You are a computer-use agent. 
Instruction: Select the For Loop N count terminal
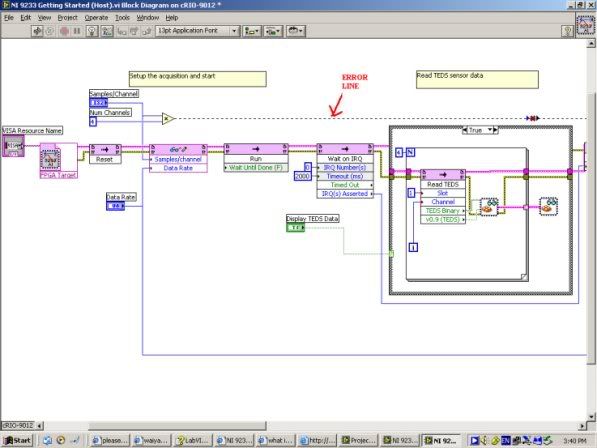tap(410, 153)
